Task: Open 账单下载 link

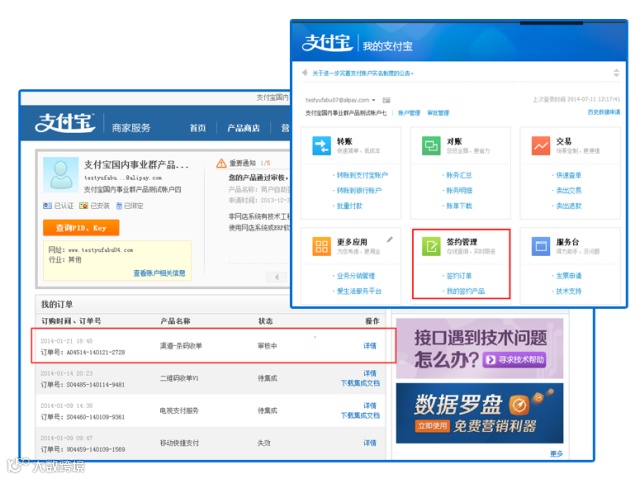Action: click(x=459, y=206)
